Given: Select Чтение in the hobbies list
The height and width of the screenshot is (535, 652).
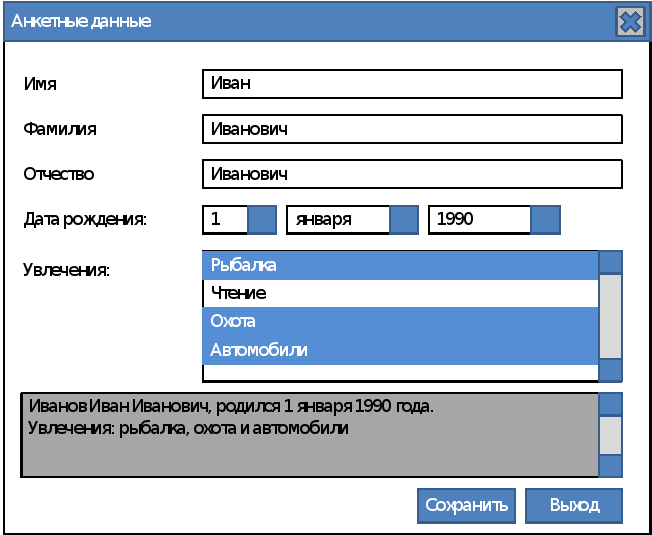Looking at the screenshot, I should (400, 293).
